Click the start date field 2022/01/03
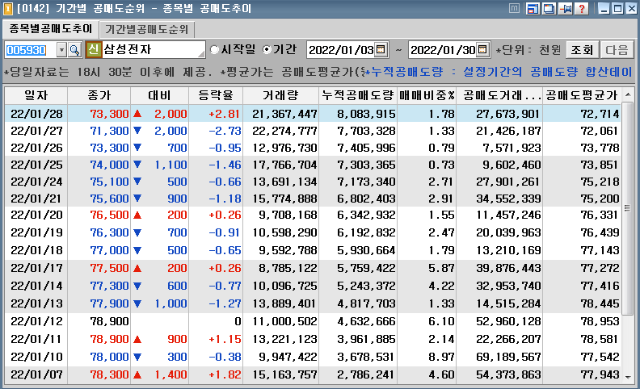640x389 pixels. [341, 50]
